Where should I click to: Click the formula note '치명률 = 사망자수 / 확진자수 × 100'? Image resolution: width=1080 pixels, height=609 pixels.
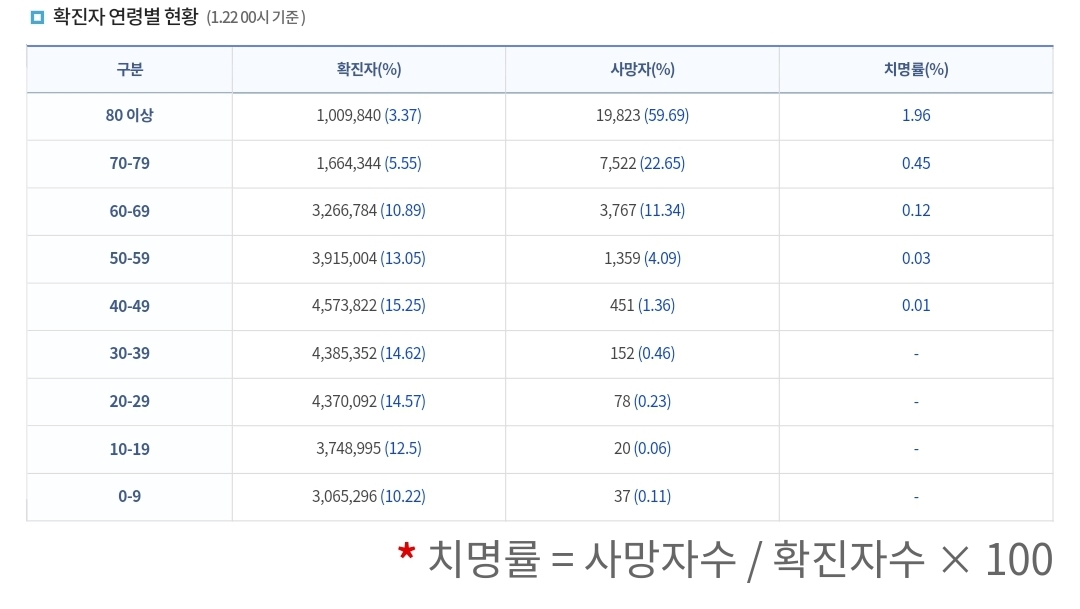point(740,559)
